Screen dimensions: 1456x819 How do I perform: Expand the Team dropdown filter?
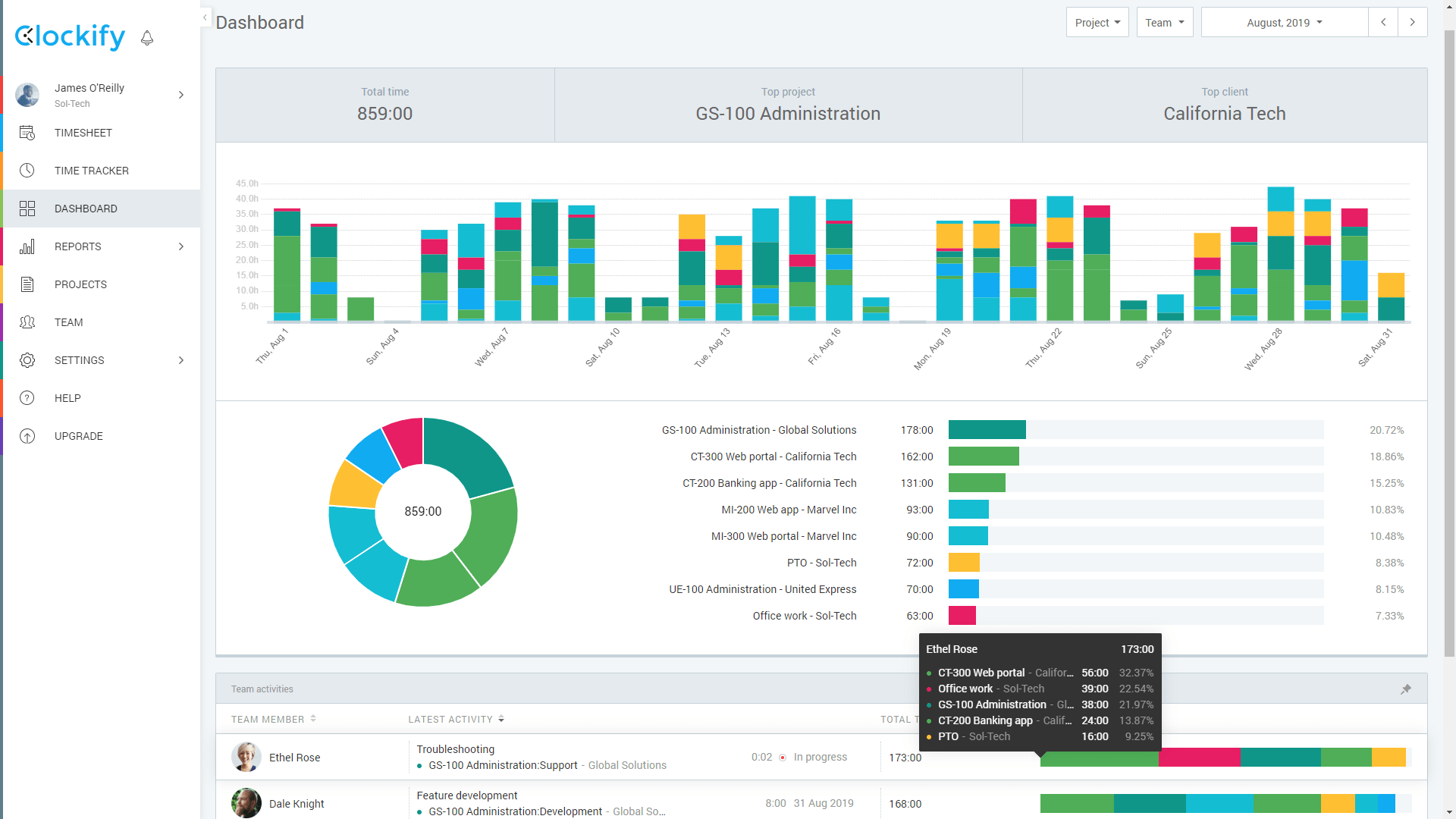[x=1164, y=22]
